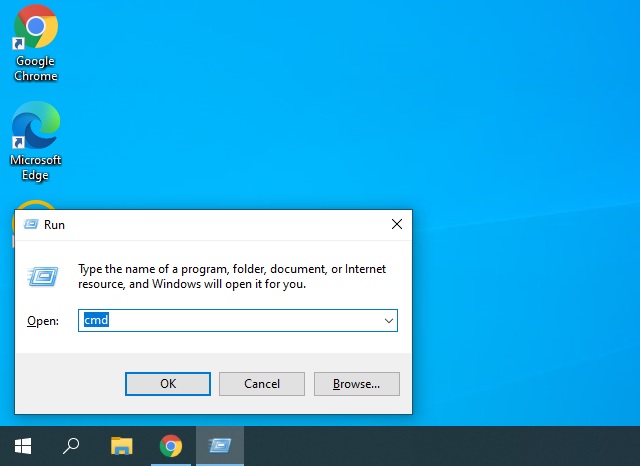
Task: Open taskbar Search magnifier
Action: (x=71, y=446)
